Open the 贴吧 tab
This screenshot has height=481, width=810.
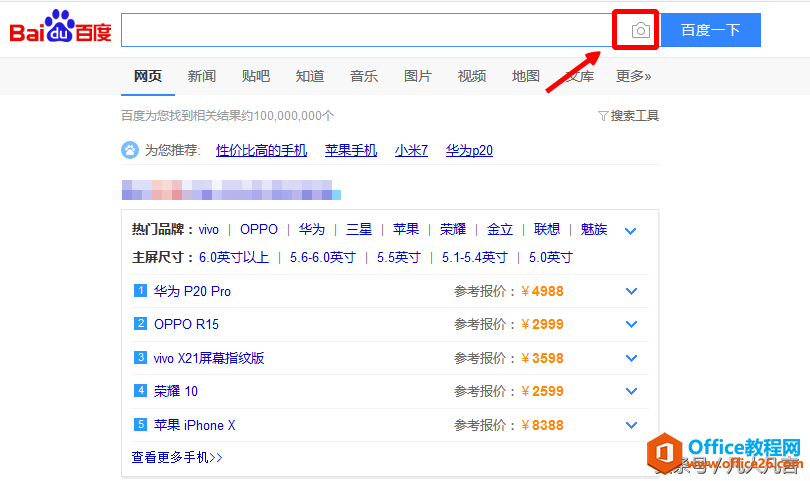click(256, 76)
